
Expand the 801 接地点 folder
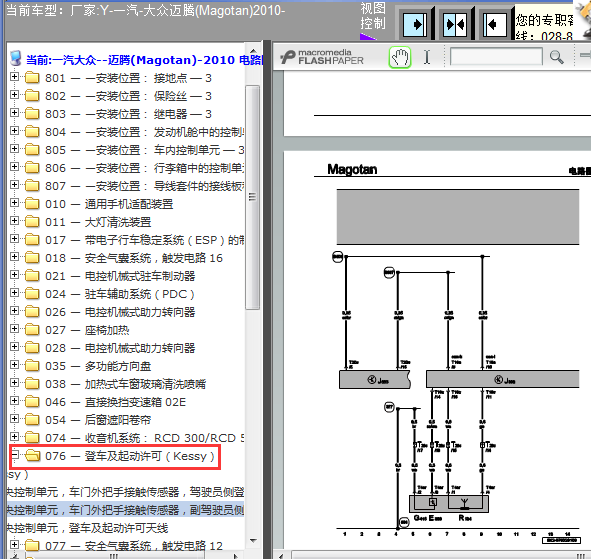point(14,77)
